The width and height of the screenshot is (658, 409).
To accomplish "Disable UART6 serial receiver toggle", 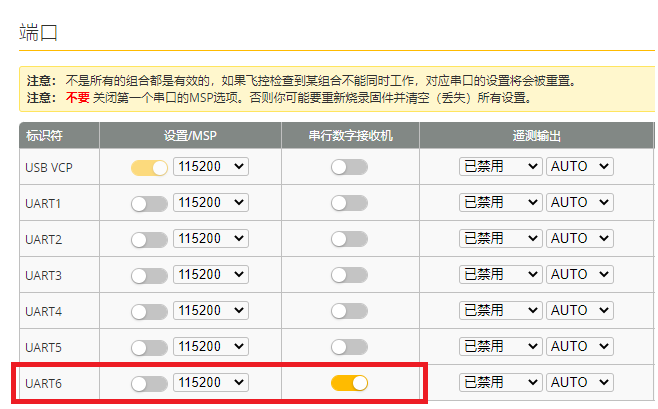I will [349, 383].
